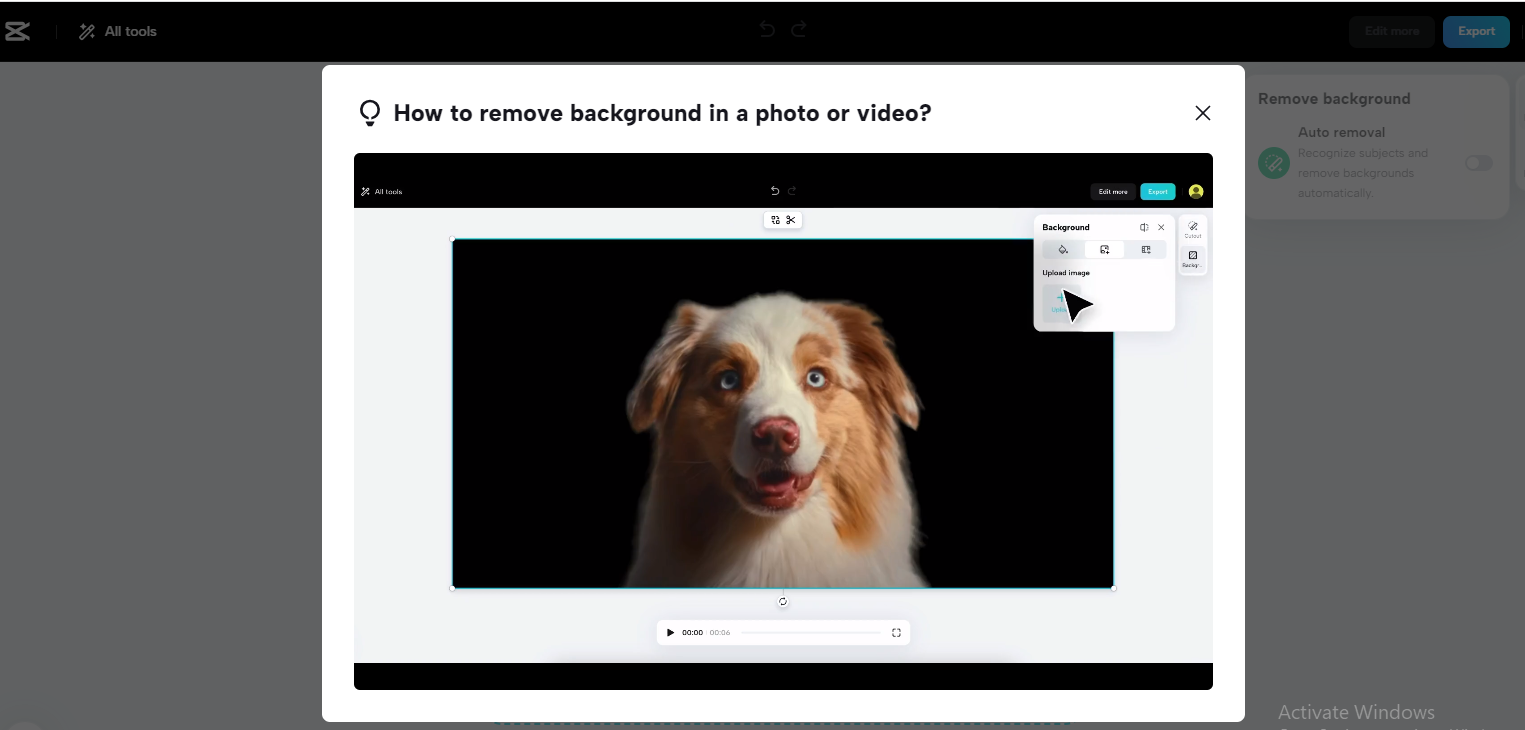The height and width of the screenshot is (730, 1525).
Task: Open the All tools dropdown
Action: tap(117, 31)
